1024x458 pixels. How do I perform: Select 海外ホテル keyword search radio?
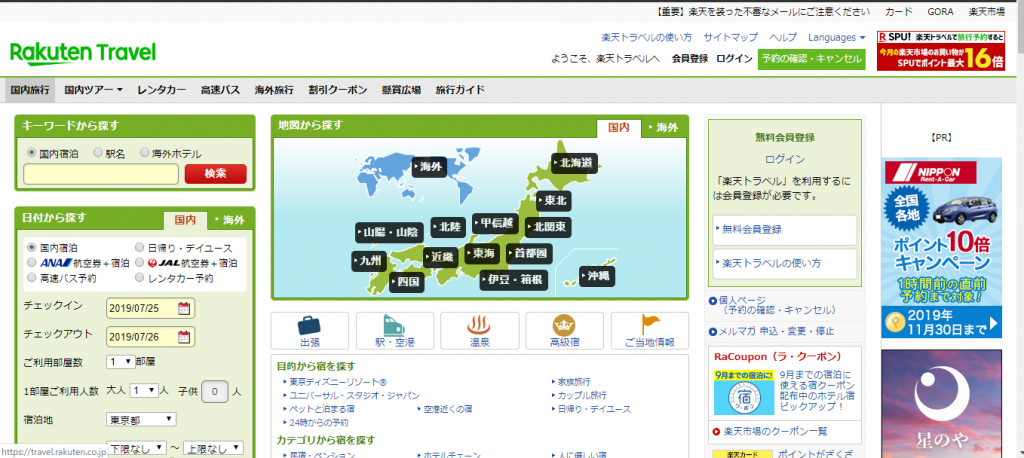click(145, 153)
